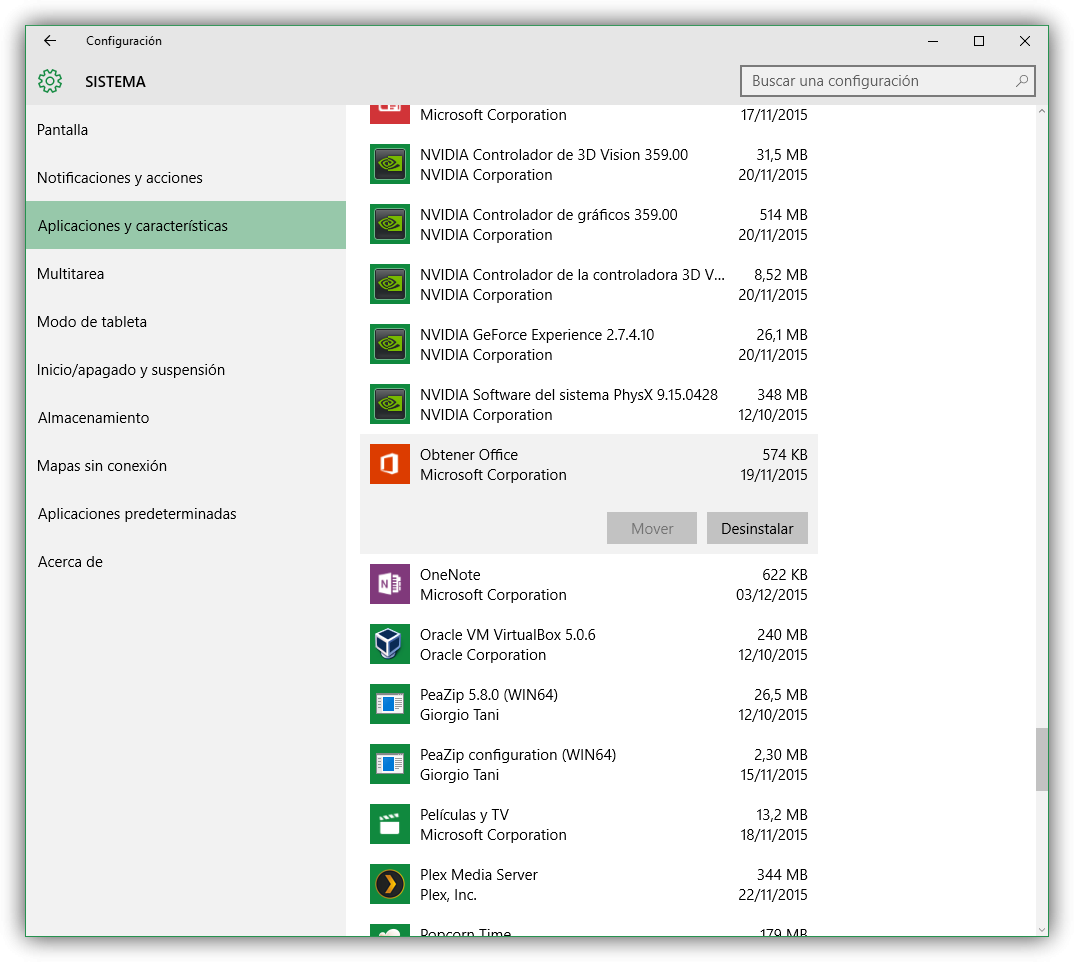
Task: Click the vertical scrollbar thumb of the app list
Action: coord(1042,759)
